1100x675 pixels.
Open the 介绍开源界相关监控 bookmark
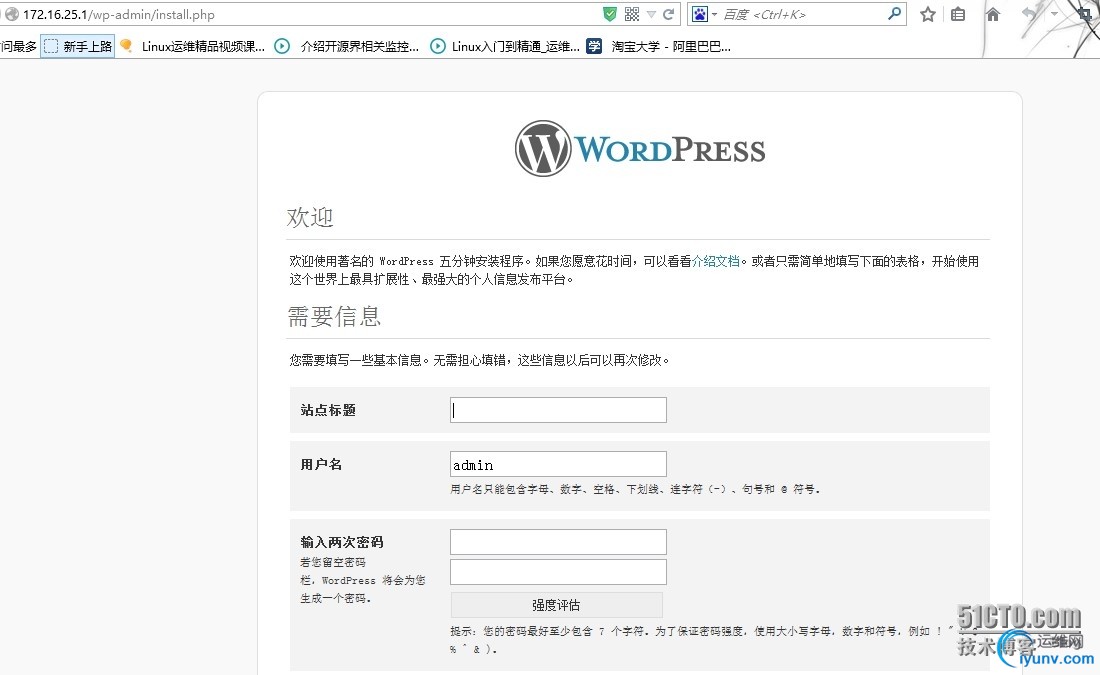[347, 46]
